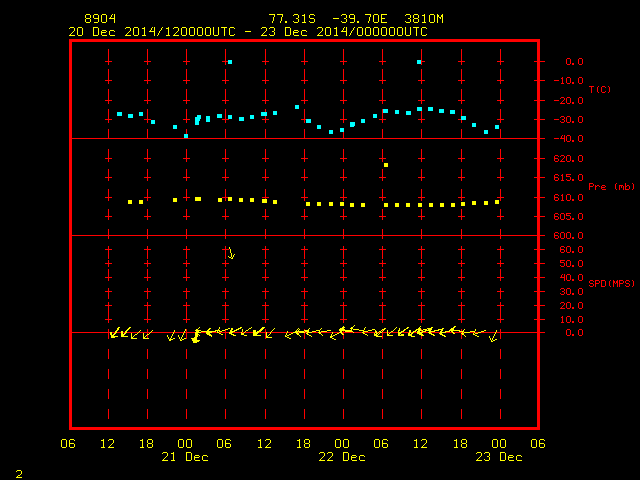Click the number 2 in the bottom corner
This screenshot has width=640, height=480.
[19, 474]
